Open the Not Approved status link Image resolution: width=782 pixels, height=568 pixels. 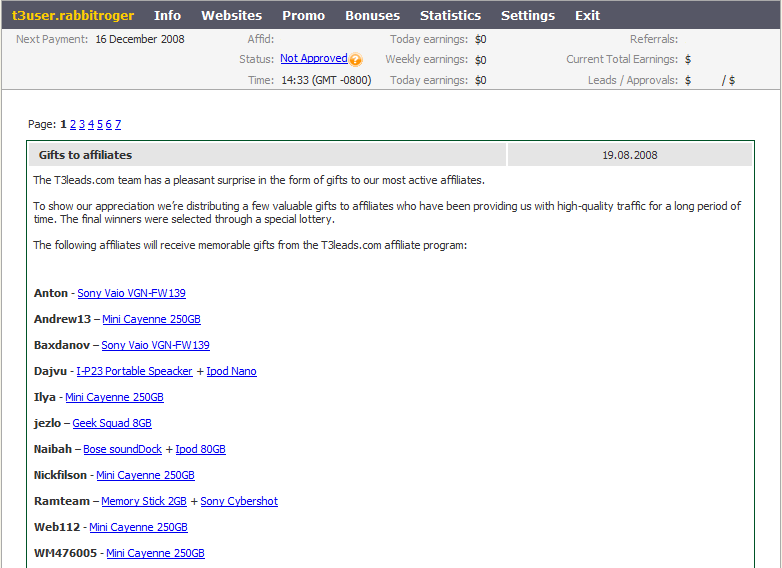[x=314, y=58]
